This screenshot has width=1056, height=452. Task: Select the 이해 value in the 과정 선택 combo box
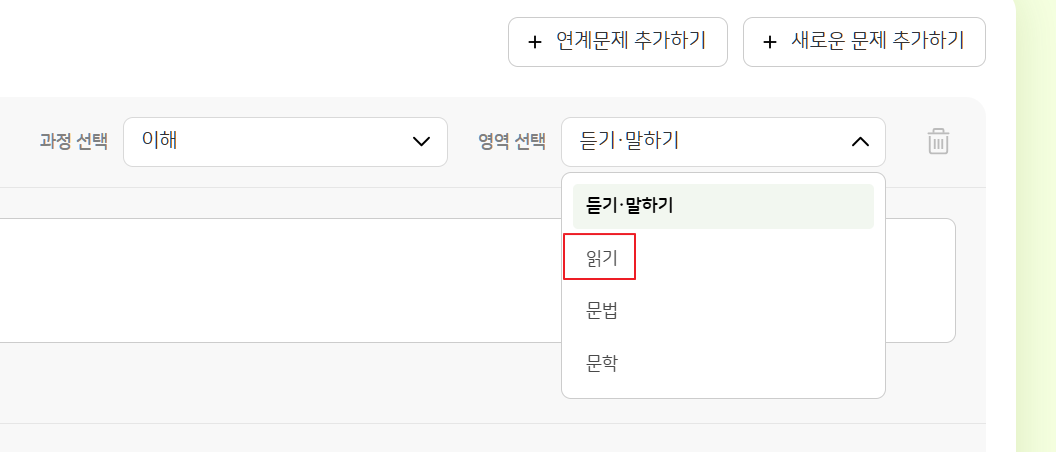coord(160,141)
